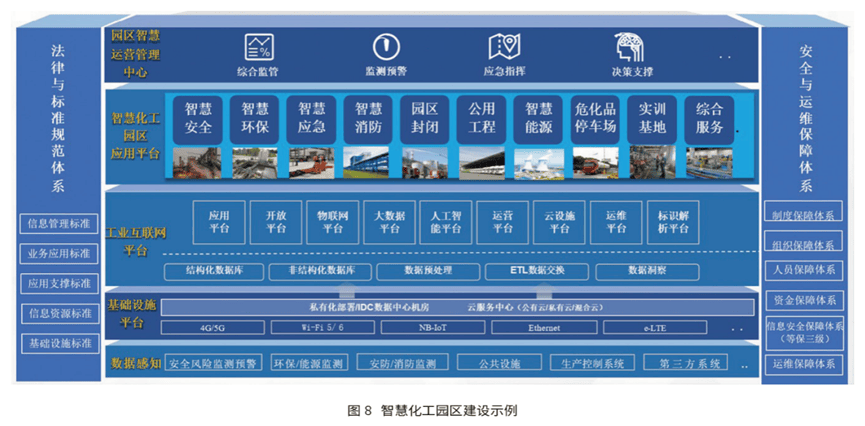This screenshot has height=426, width=865.
Task: Click the 危化品停车场 tile
Action: 595,118
